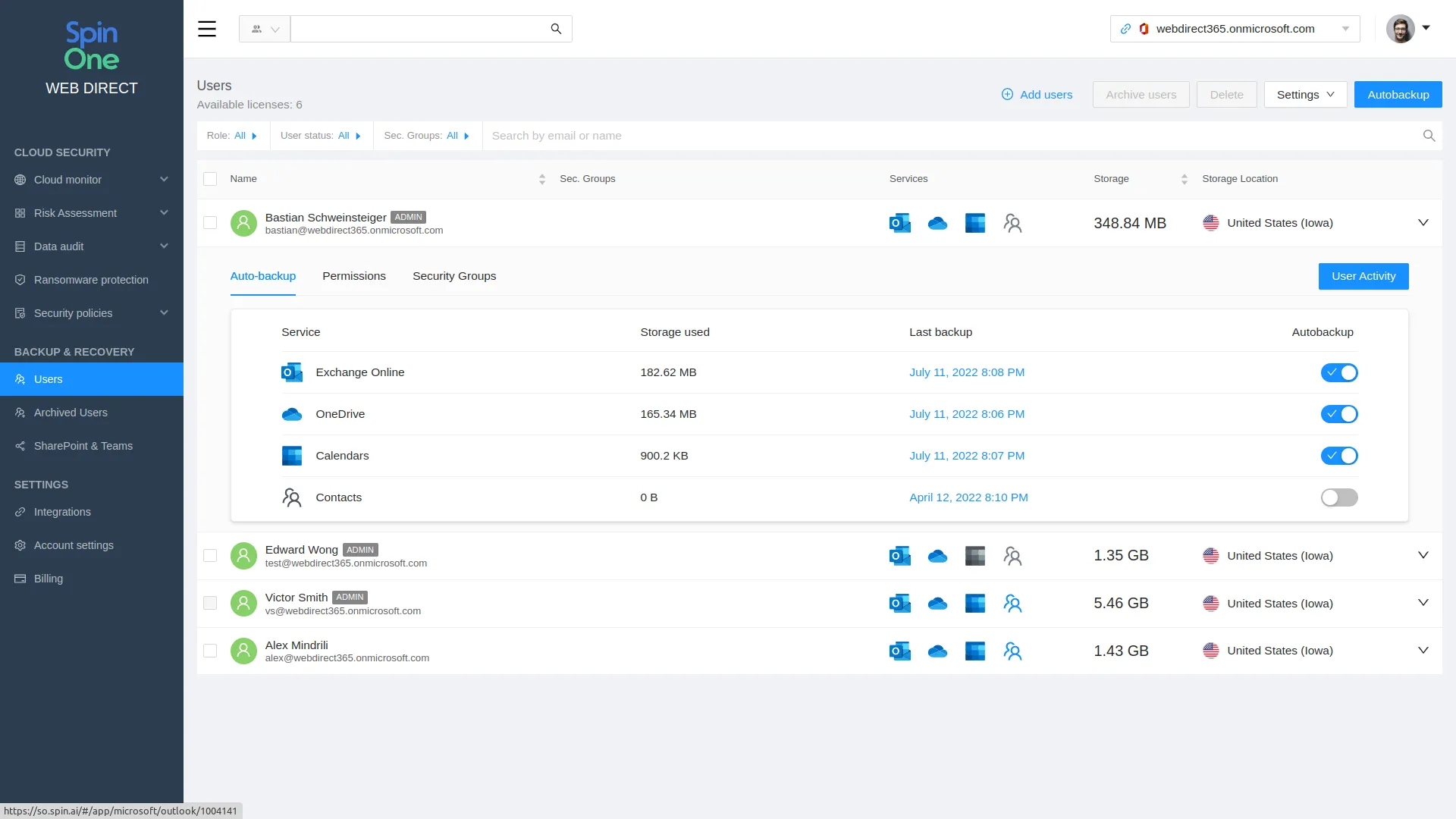The width and height of the screenshot is (1456, 819).
Task: Open OneDrive last backup date link
Action: click(x=966, y=414)
